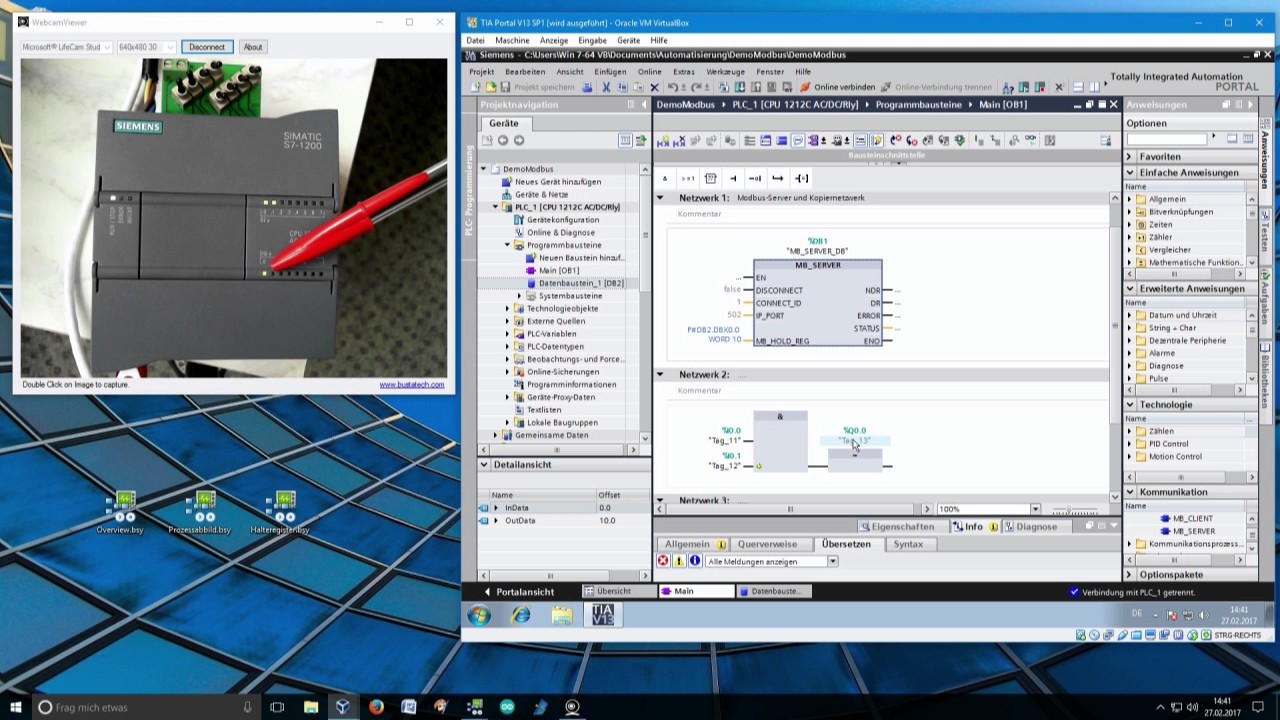1280x720 pixels.
Task: Open Internet Explorer in VM taskbar
Action: pyautogui.click(x=521, y=616)
